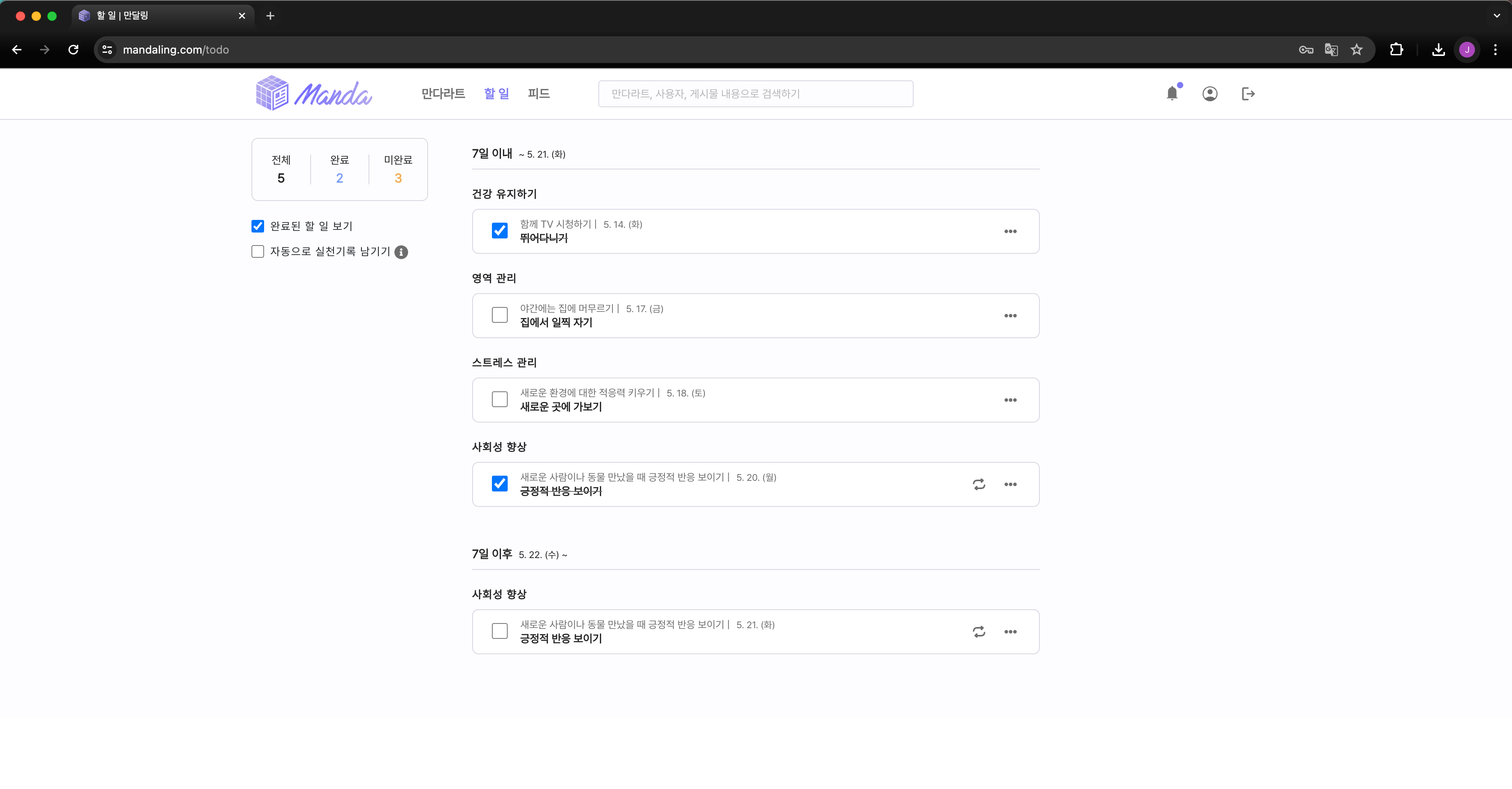Click task title 새로운 곳에 가보기

pyautogui.click(x=560, y=408)
